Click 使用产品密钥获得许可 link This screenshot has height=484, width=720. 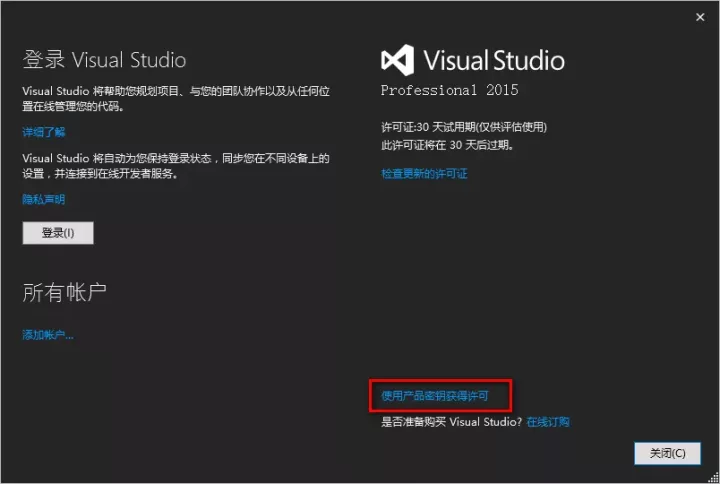(x=435, y=396)
